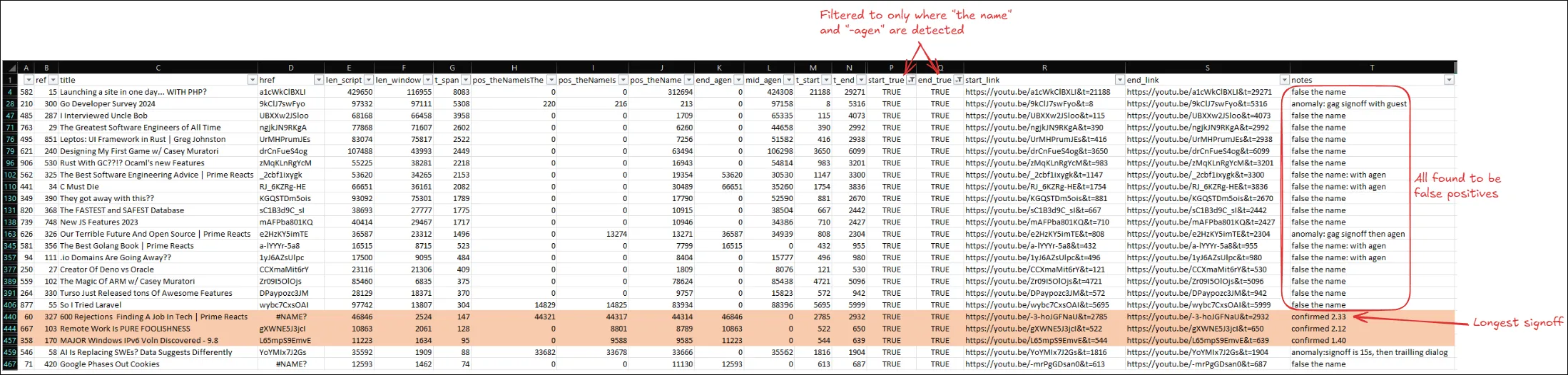Select note starting 'anomaly:signoff is 15s'

point(1372,352)
